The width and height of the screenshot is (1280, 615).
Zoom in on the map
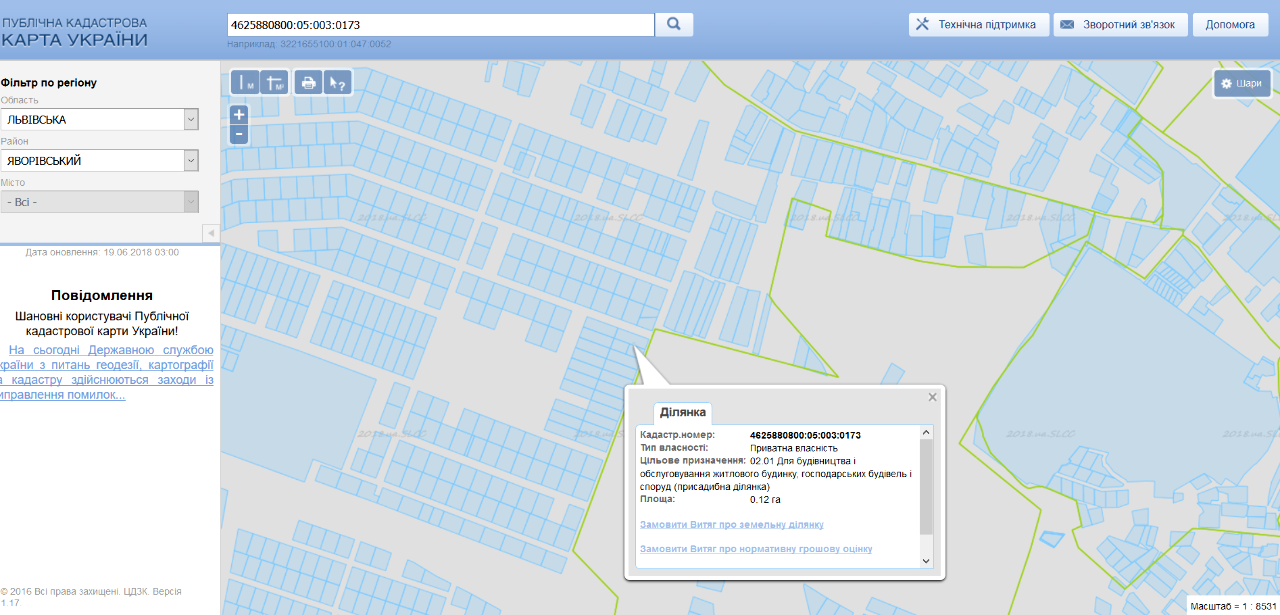coord(239,115)
